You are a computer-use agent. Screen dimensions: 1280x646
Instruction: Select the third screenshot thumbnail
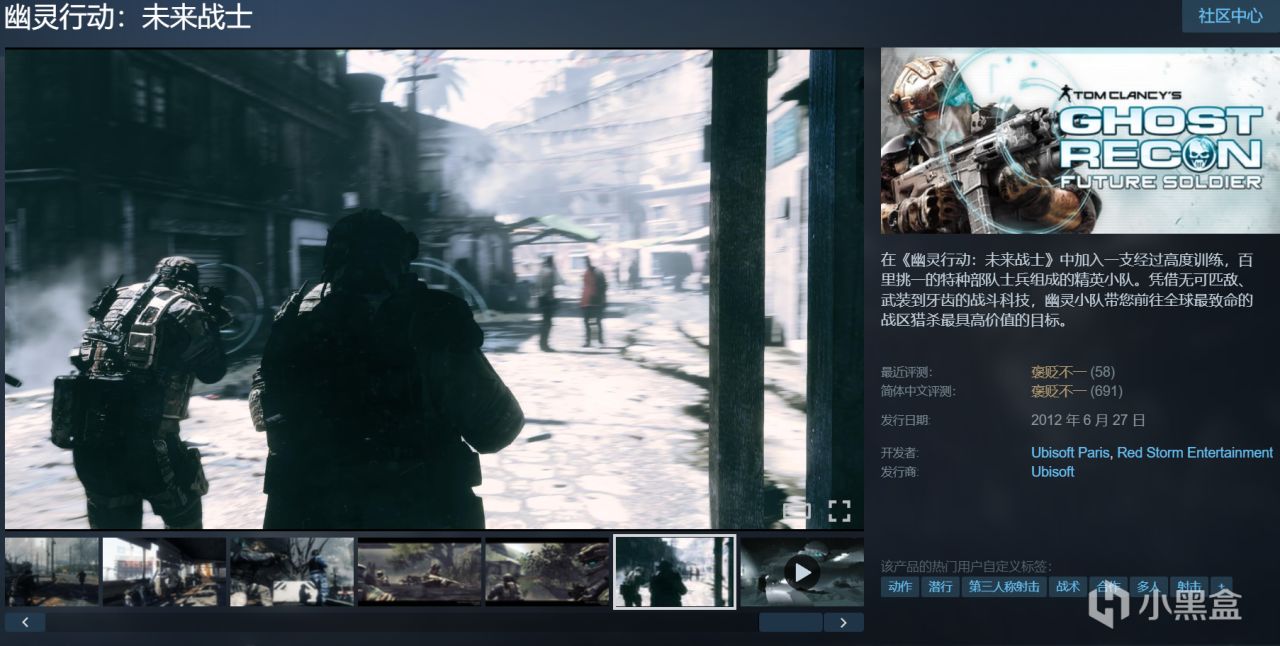pos(292,572)
